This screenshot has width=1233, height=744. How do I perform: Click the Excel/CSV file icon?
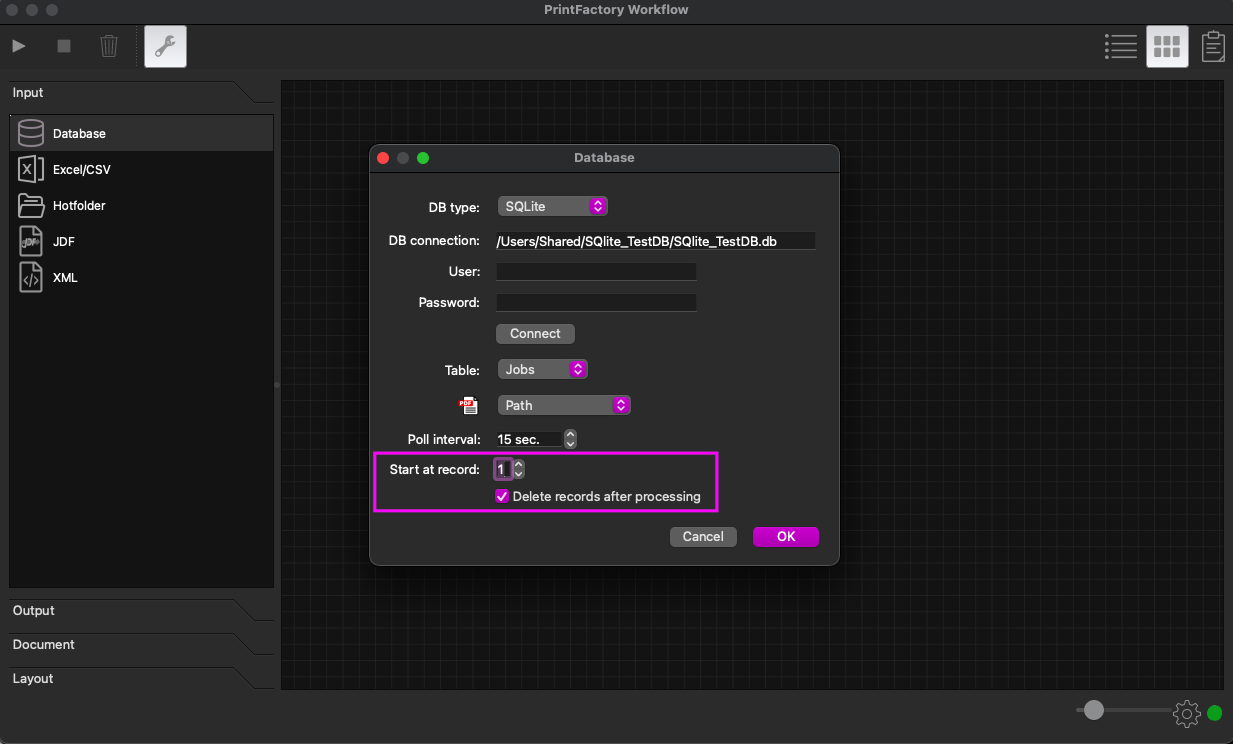click(31, 169)
